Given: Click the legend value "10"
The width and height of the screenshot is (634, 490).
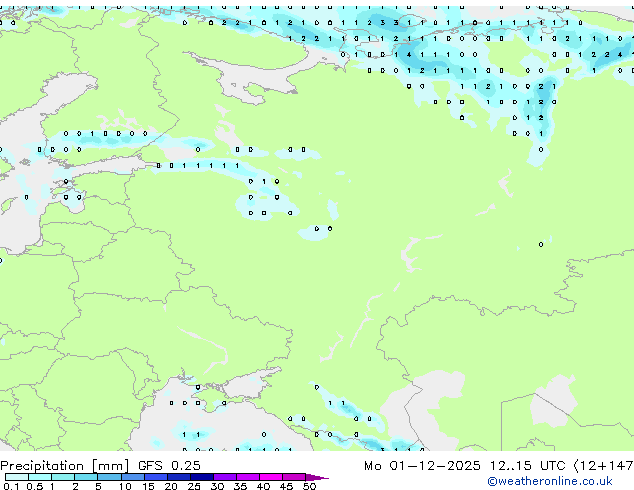Looking at the screenshot, I should pyautogui.click(x=125, y=486).
